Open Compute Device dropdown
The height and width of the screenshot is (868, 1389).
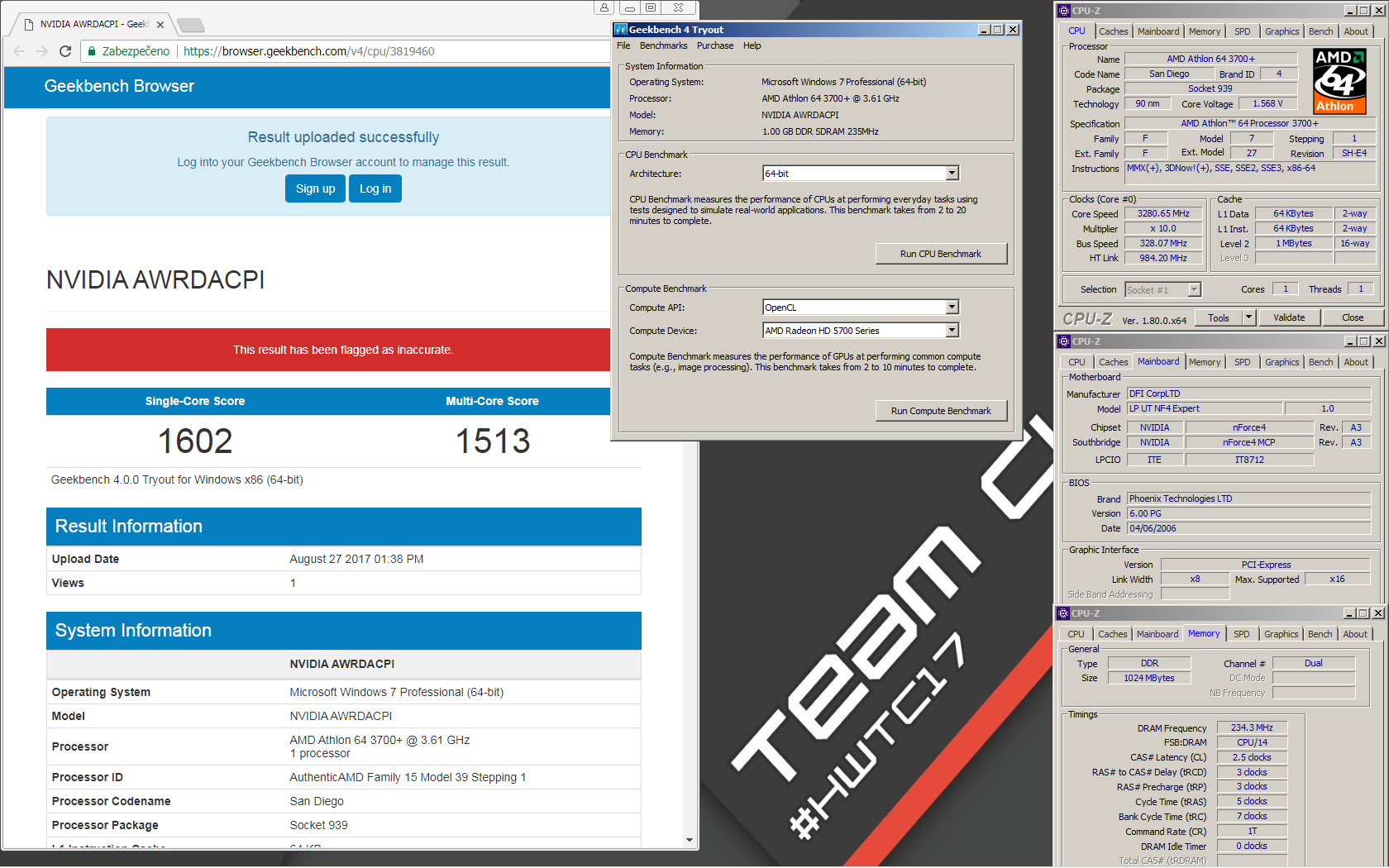pos(952,331)
